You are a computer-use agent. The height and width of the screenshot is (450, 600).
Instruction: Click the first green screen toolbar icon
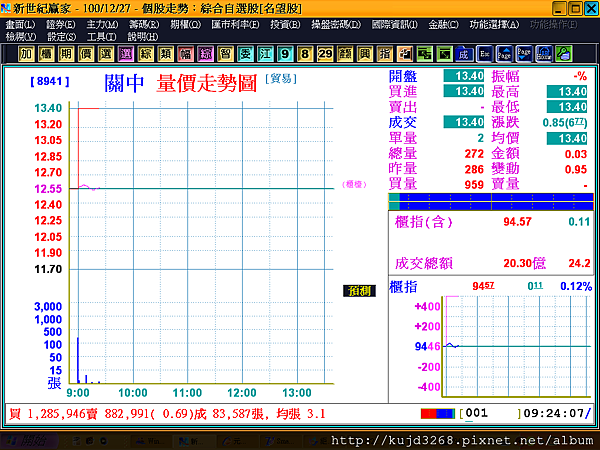tap(424, 54)
